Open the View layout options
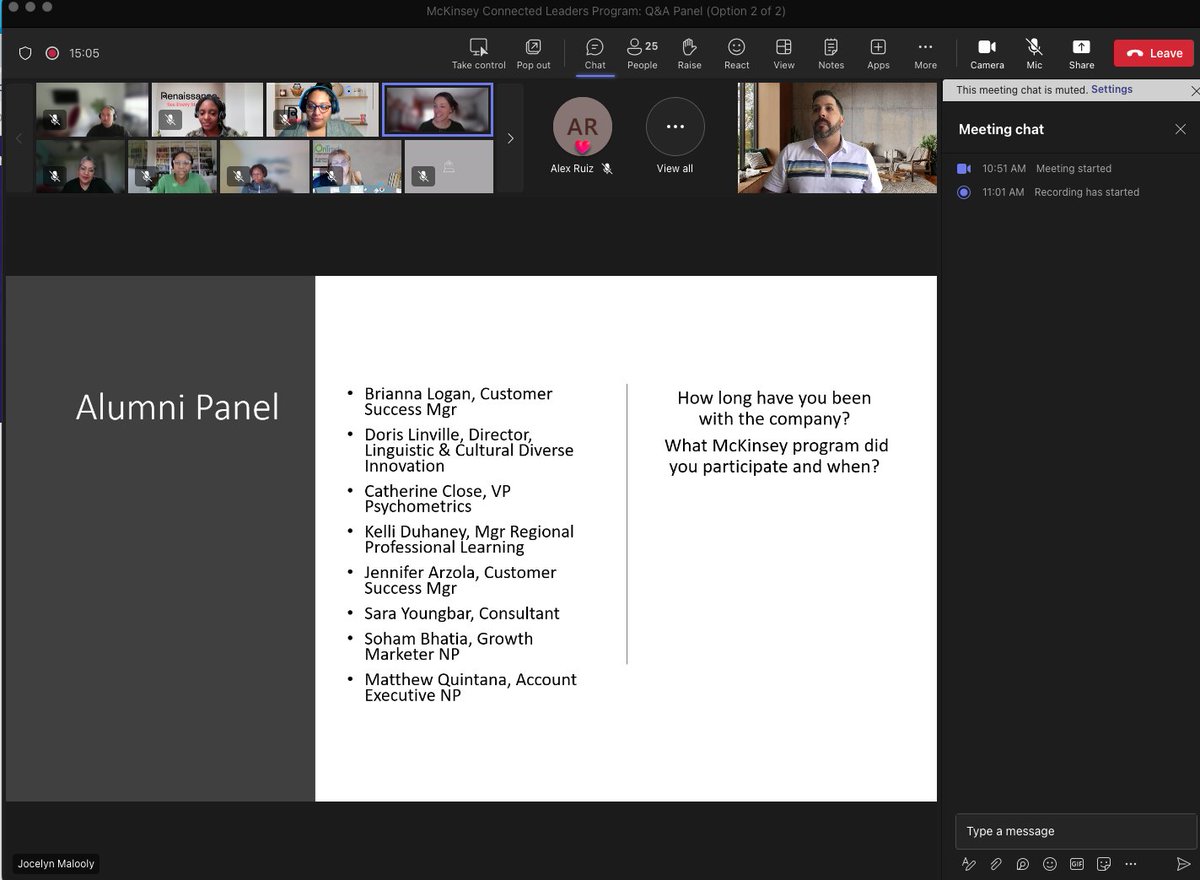This screenshot has height=880, width=1200. coord(784,54)
